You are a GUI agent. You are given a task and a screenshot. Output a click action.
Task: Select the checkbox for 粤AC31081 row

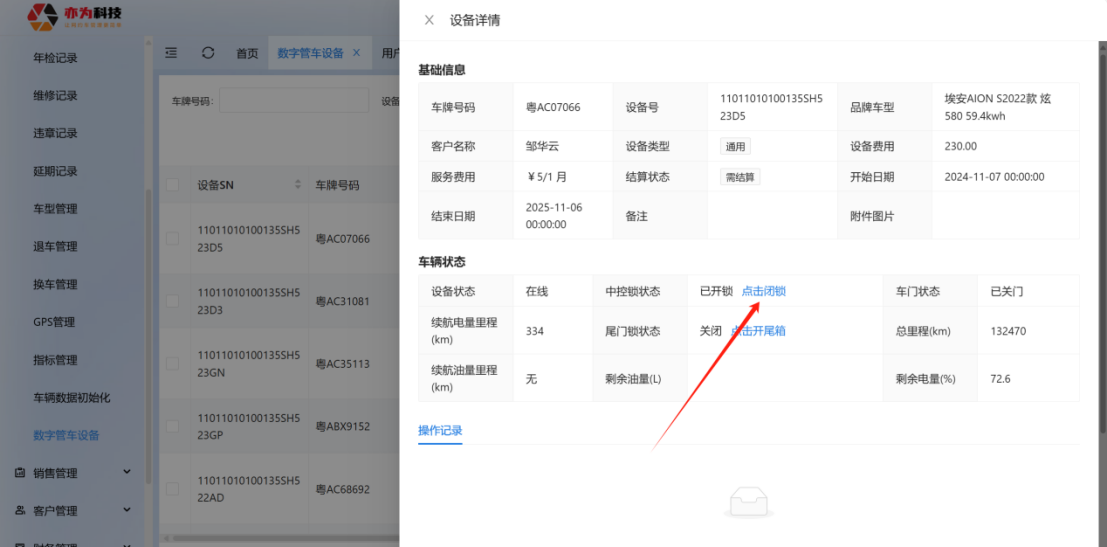click(x=173, y=301)
